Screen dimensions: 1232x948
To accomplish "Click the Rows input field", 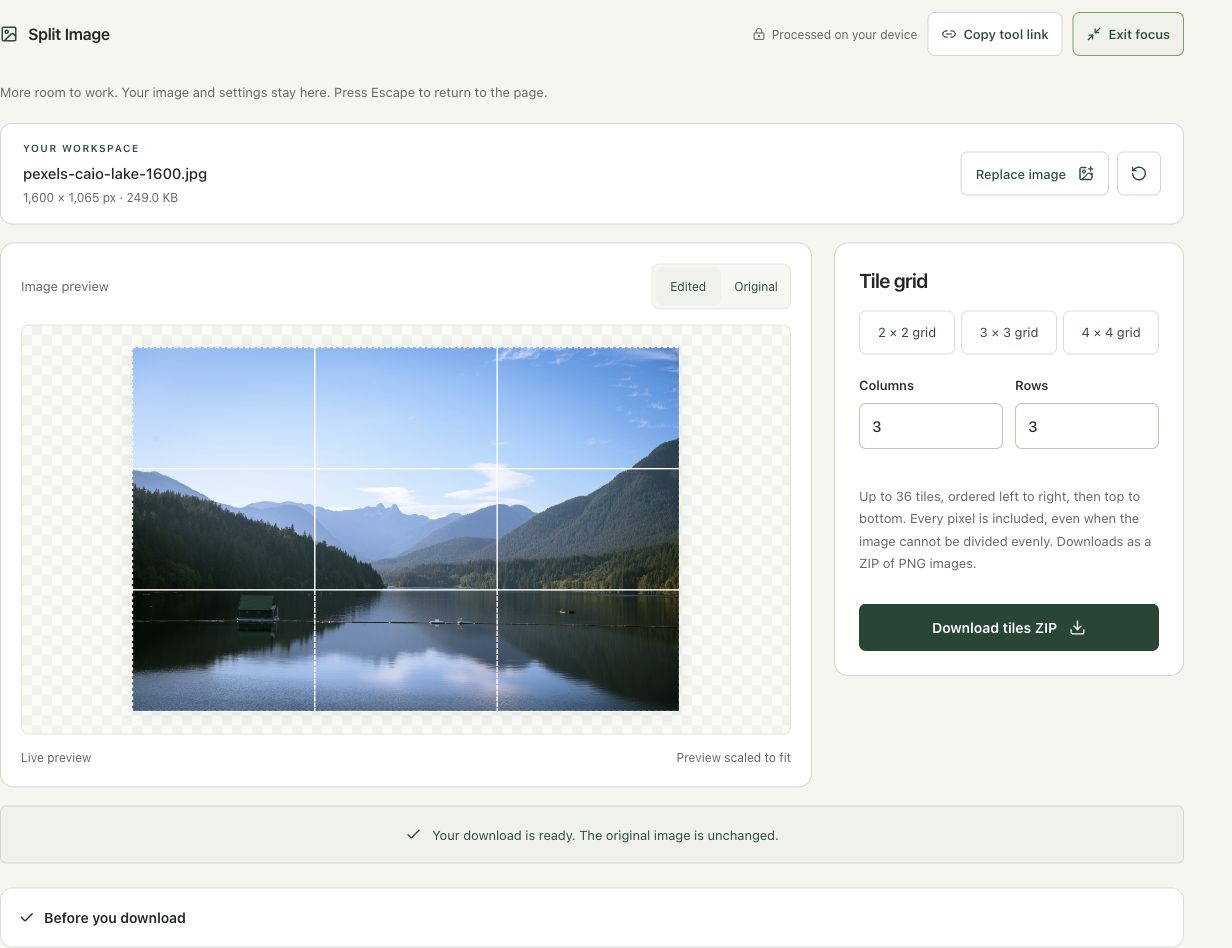I will 1087,426.
